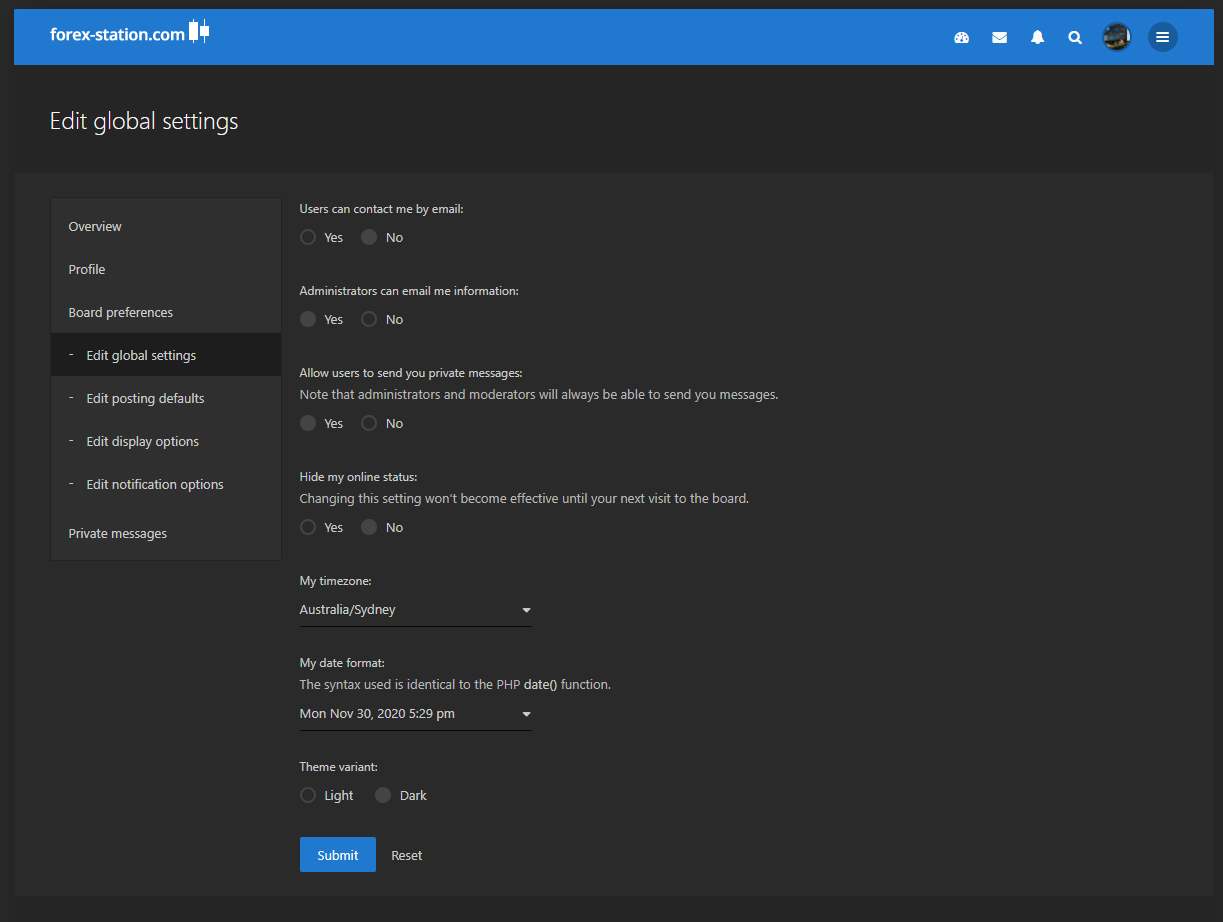Viewport: 1223px width, 922px height.
Task: Expand the Australia/Sydney timezone dropdown
Action: pyautogui.click(x=415, y=610)
